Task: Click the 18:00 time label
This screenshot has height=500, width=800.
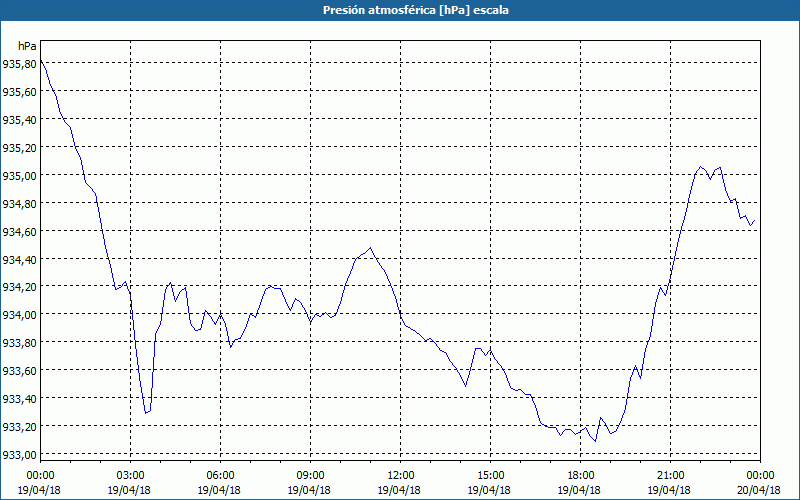Action: coord(581,476)
